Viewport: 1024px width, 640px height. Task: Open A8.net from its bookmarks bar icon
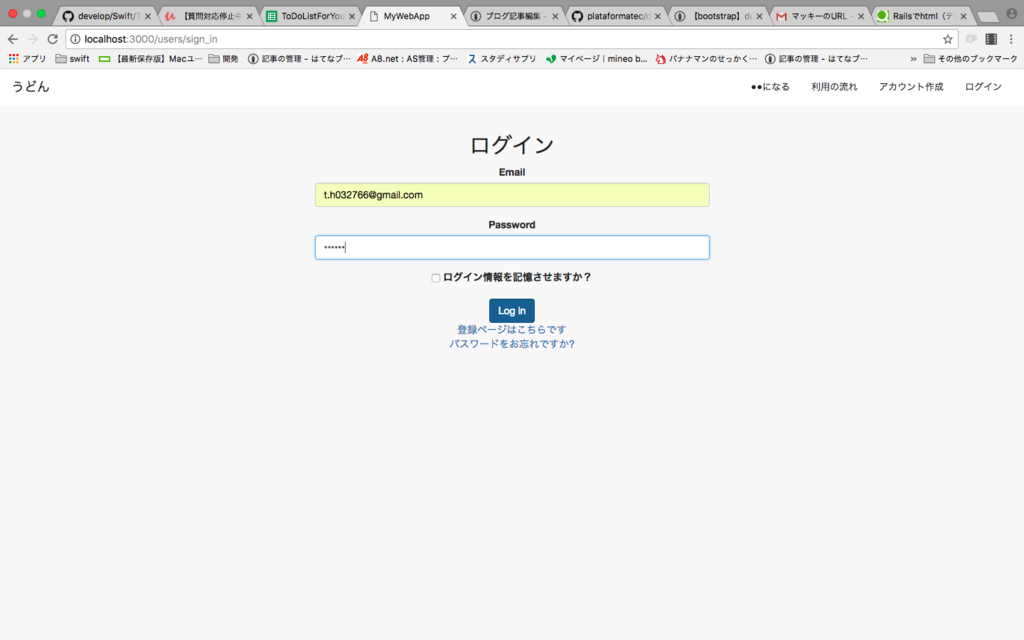coord(361,58)
